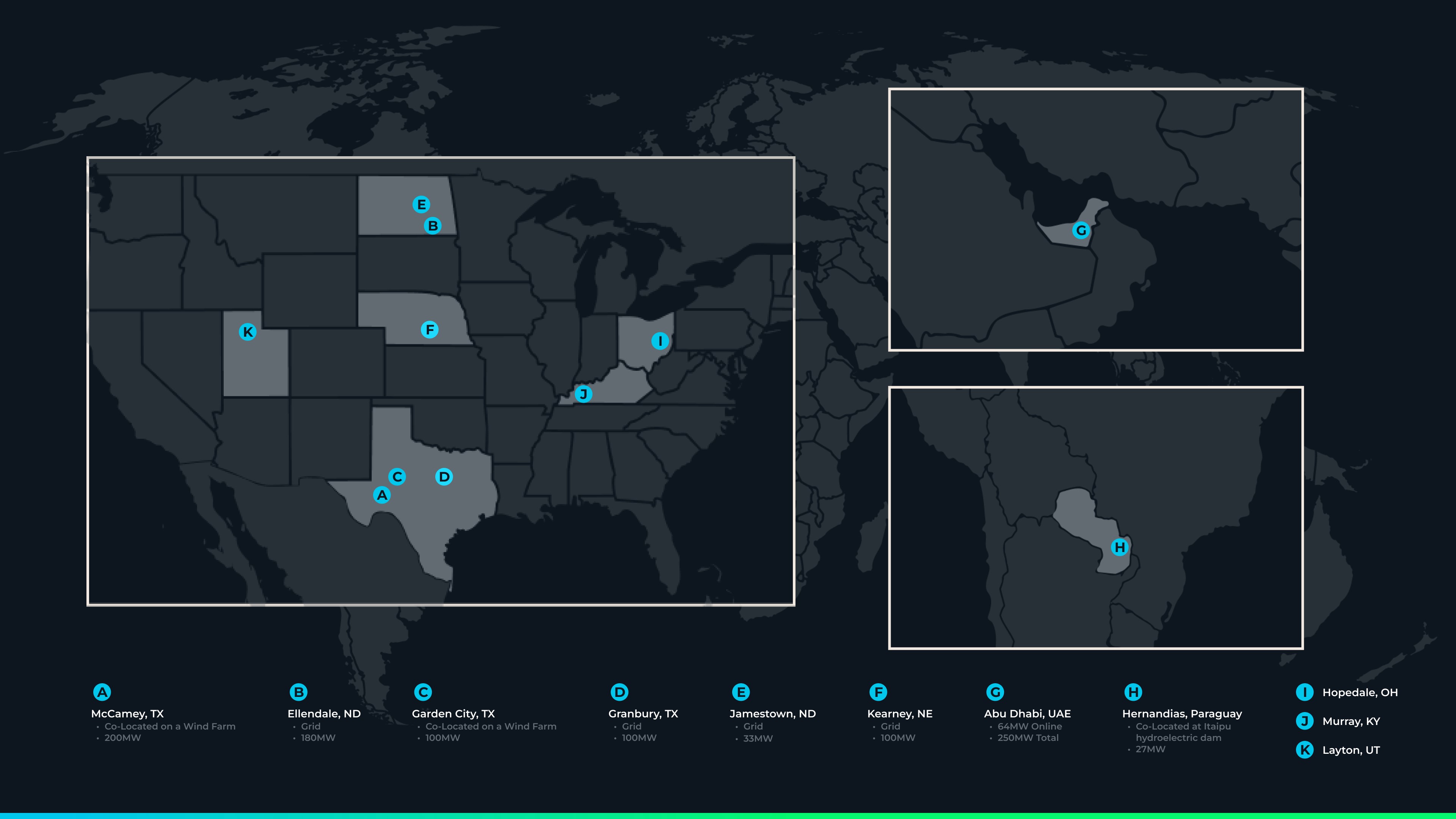The image size is (1456, 819).
Task: Click the Murray, KY legend label
Action: (1351, 721)
